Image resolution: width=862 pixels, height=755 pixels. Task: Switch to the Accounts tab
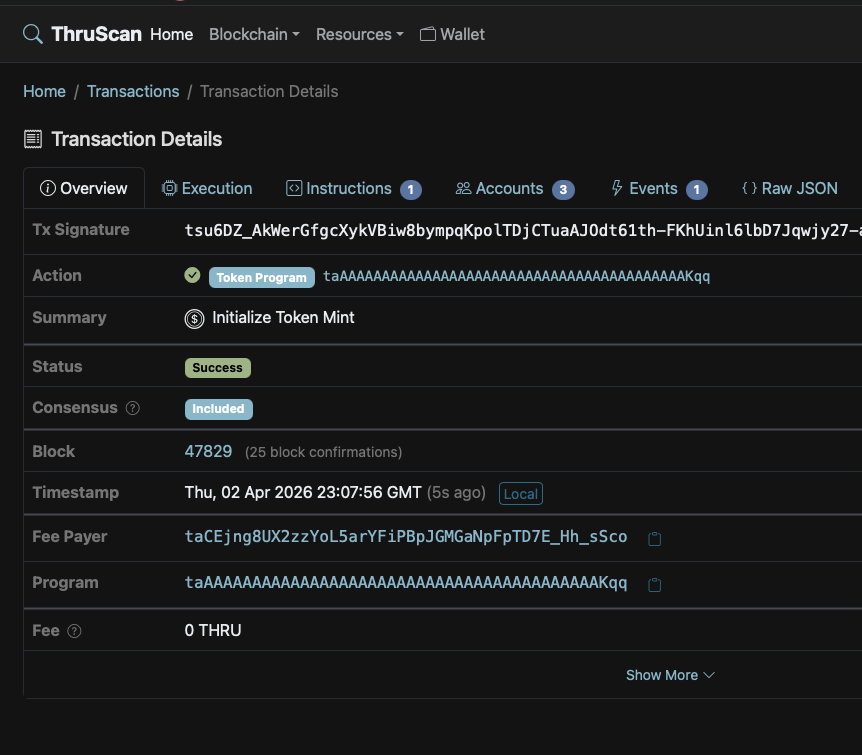click(515, 188)
